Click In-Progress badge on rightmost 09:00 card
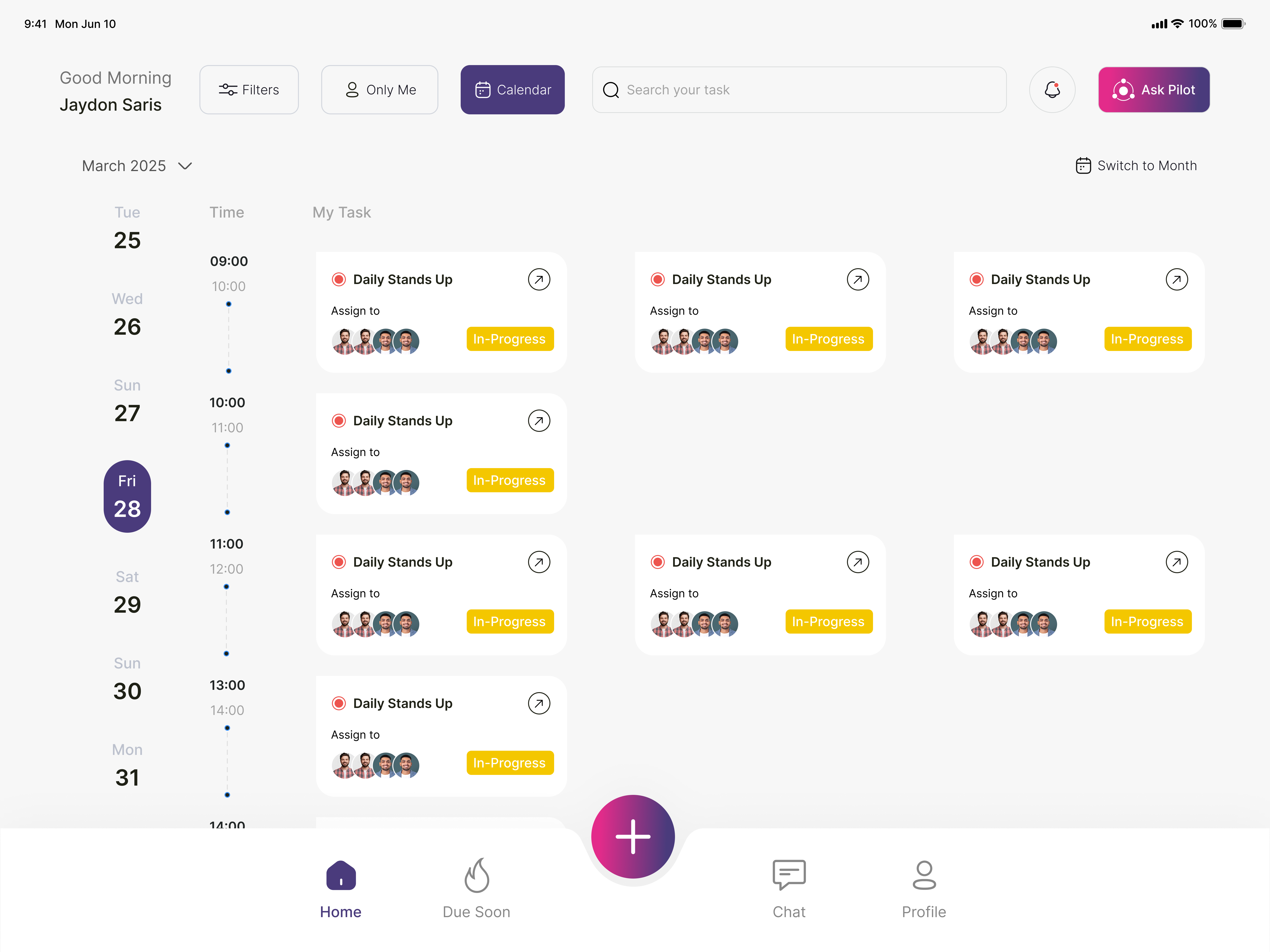 coord(1148,339)
